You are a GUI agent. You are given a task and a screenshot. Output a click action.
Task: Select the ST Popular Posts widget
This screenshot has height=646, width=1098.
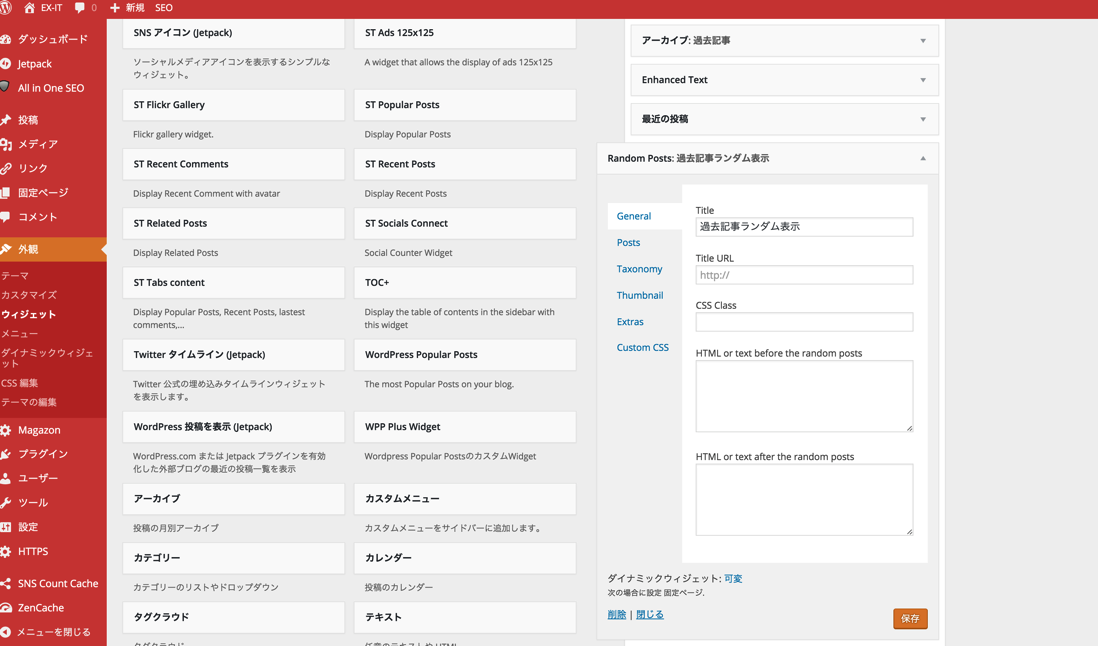click(x=465, y=105)
